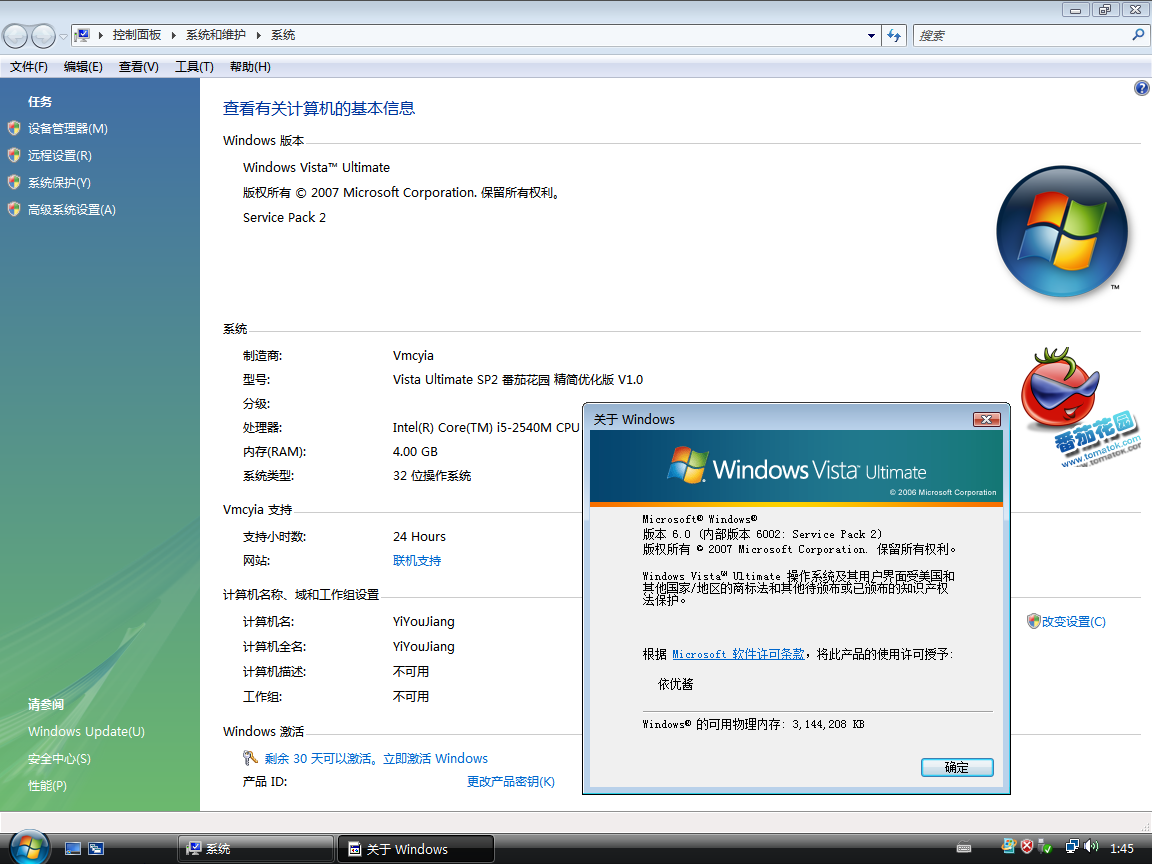This screenshot has width=1152, height=864.
Task: Click the key icon beside activation link
Action: point(250,757)
